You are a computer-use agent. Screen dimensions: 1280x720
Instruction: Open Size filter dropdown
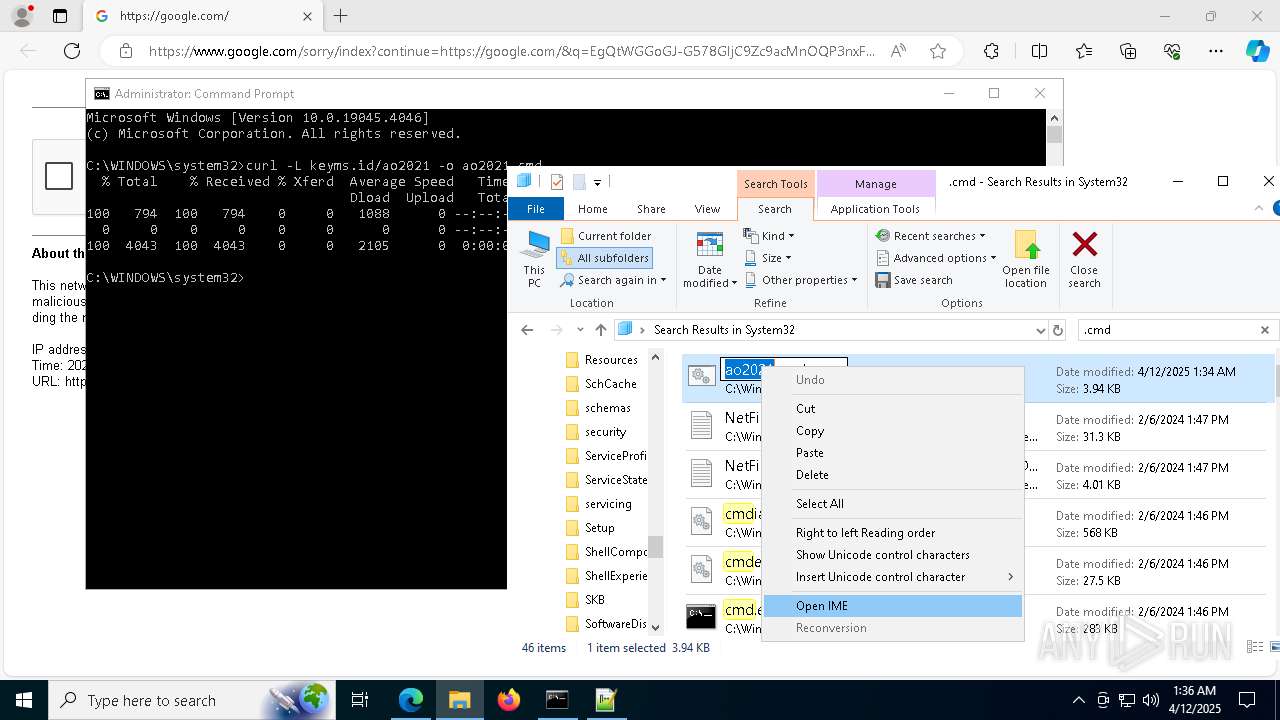[x=769, y=258]
